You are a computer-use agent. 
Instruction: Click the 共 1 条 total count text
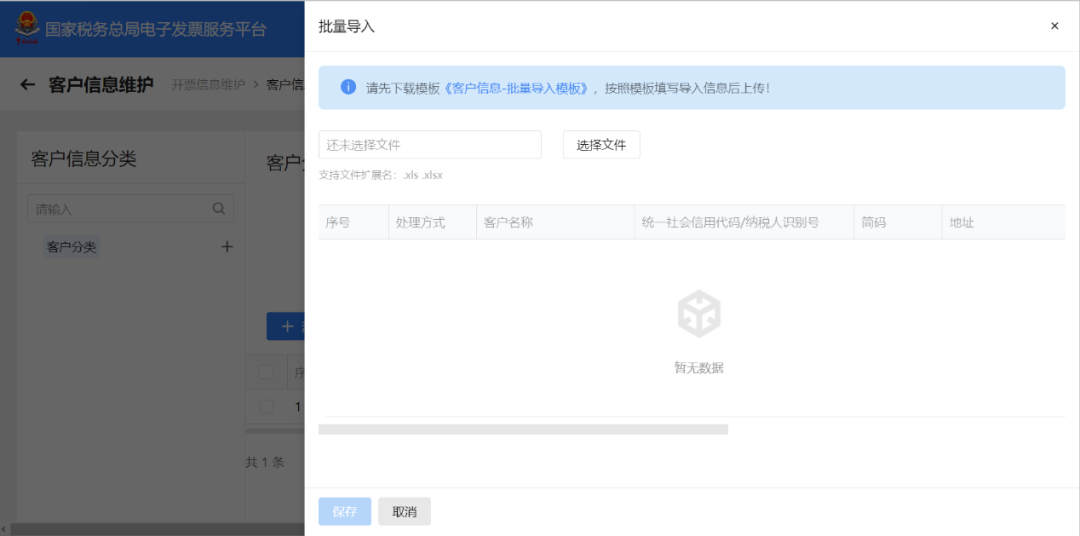(265, 462)
